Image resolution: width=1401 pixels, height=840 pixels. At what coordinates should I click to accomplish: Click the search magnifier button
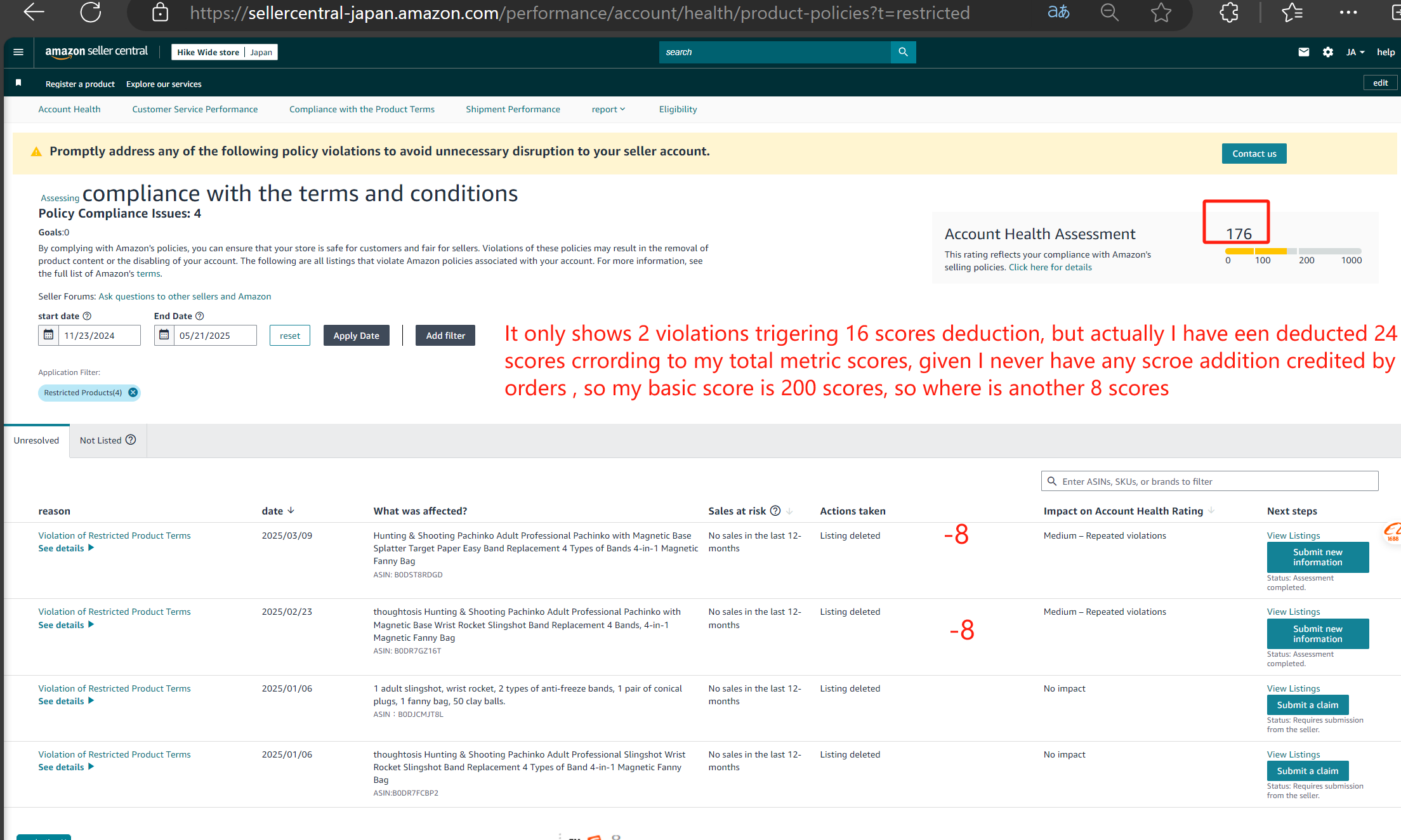coord(903,52)
